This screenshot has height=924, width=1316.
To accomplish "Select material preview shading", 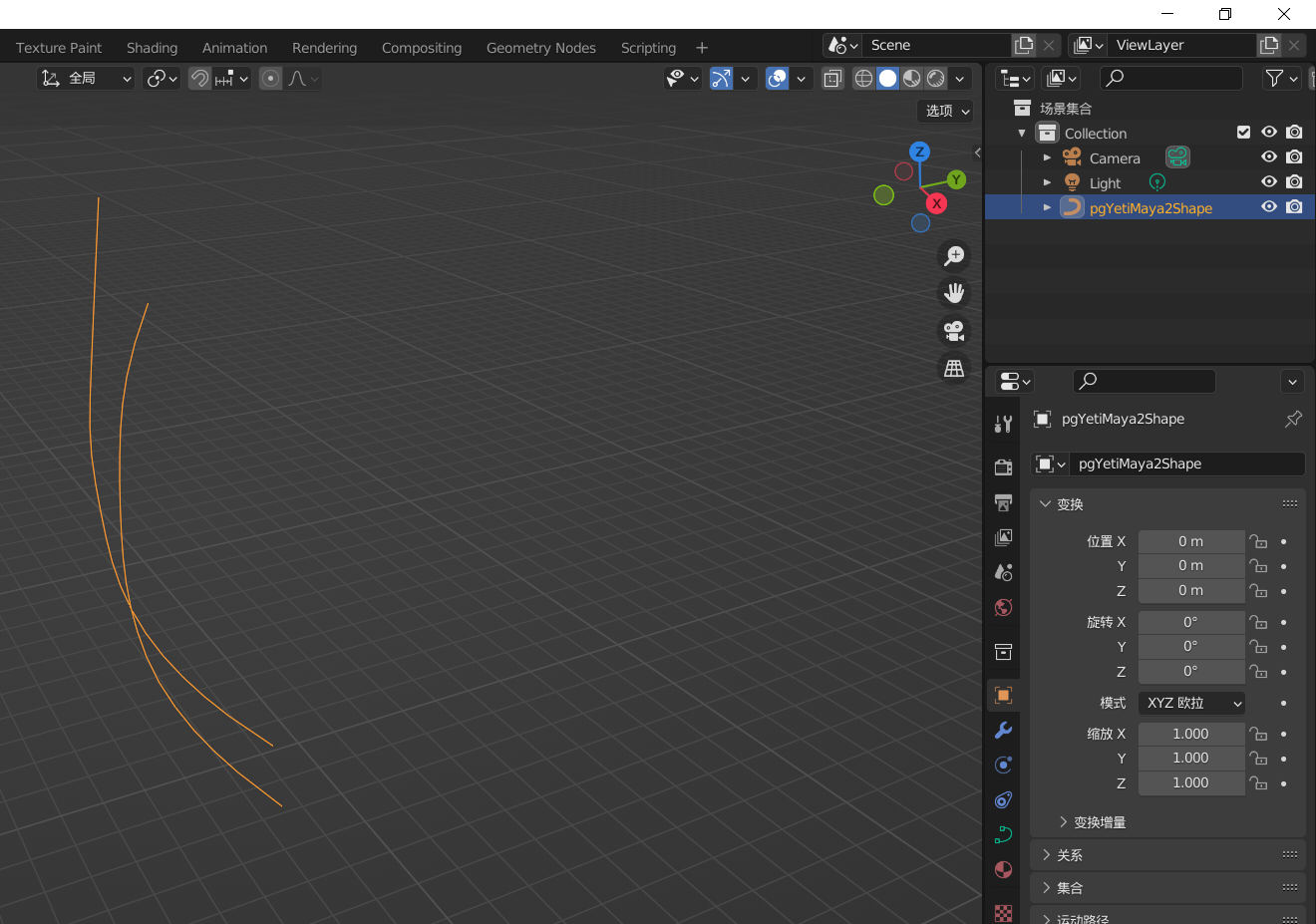I will [x=911, y=79].
